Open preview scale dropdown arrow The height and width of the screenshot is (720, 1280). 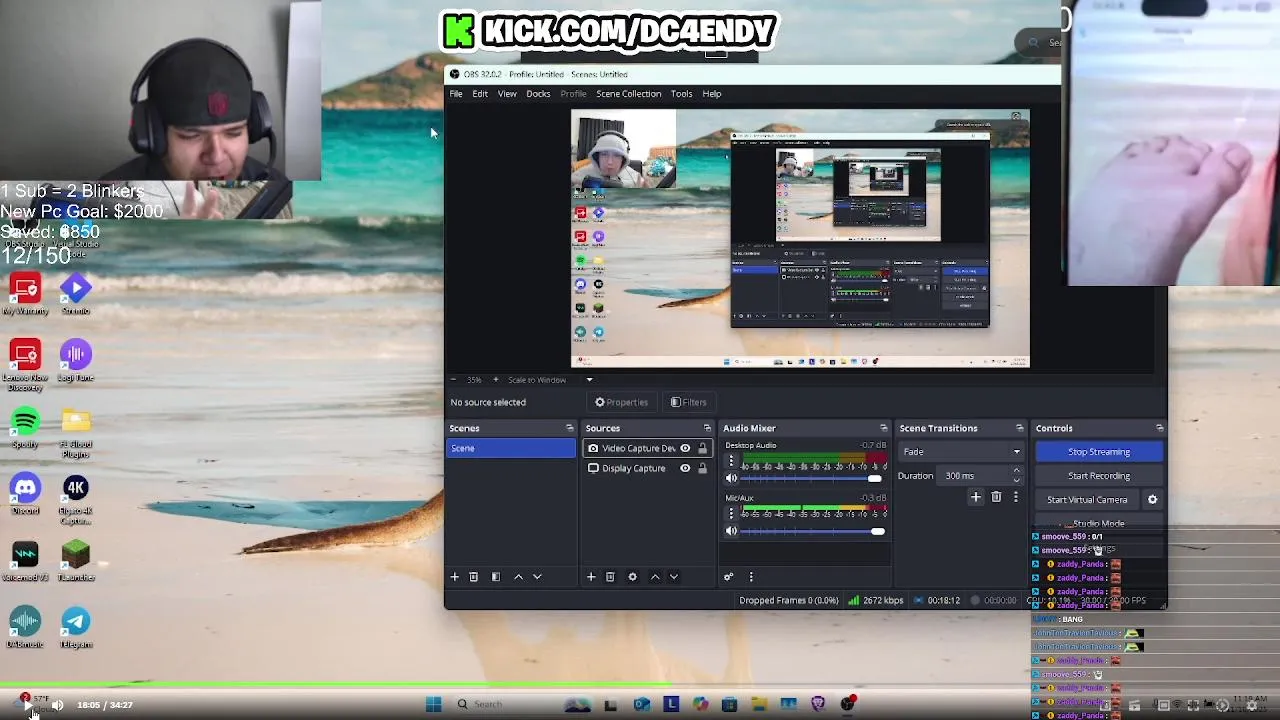589,380
